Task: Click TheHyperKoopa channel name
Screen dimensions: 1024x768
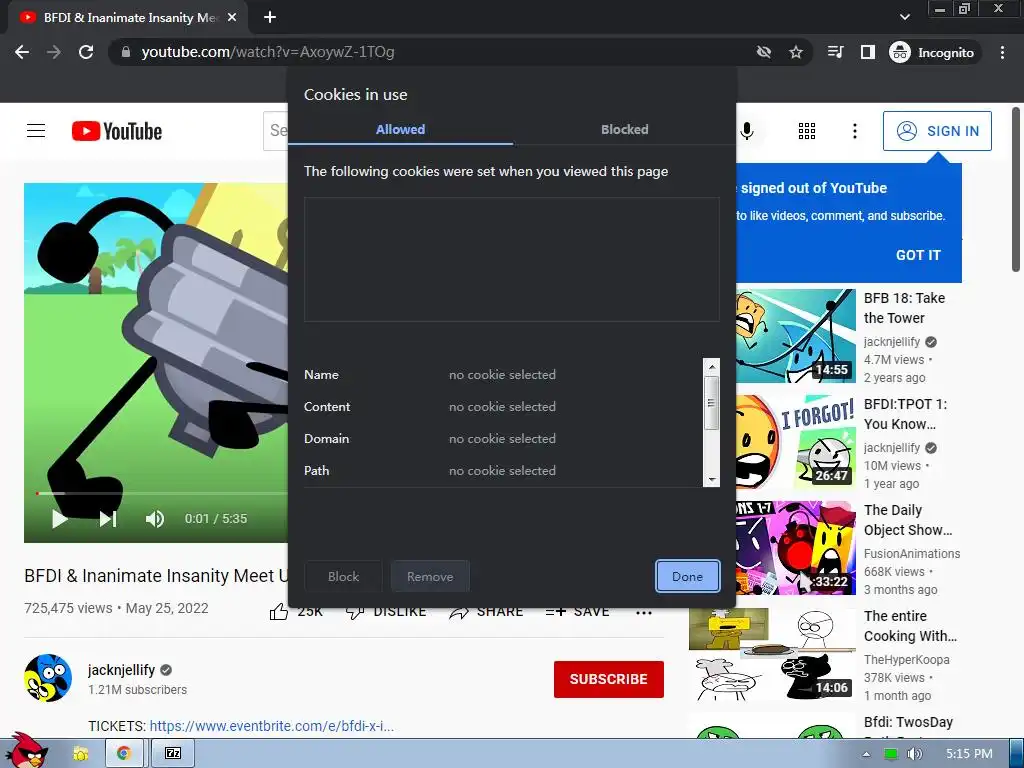Action: click(906, 660)
